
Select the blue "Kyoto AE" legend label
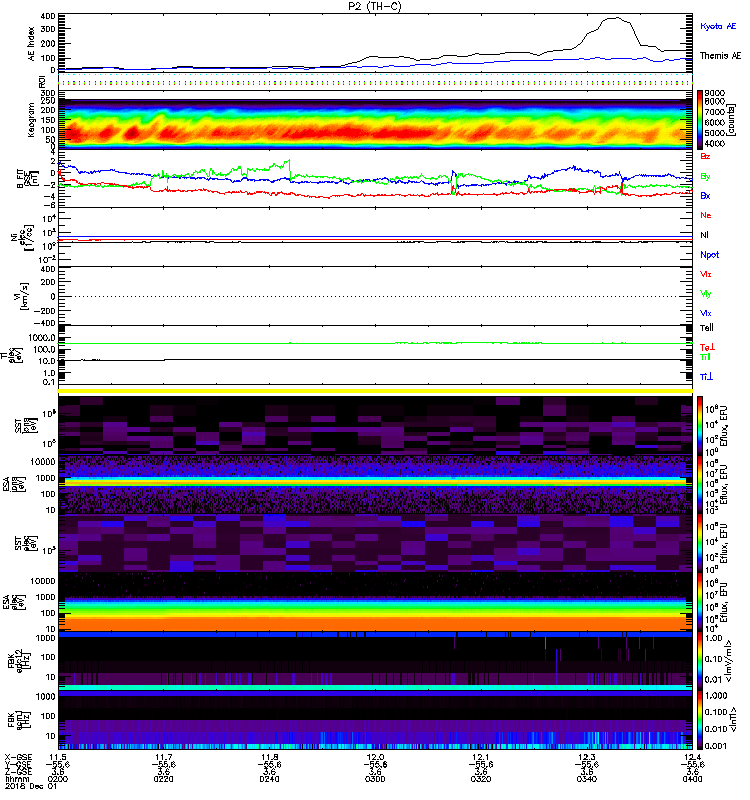[718, 26]
